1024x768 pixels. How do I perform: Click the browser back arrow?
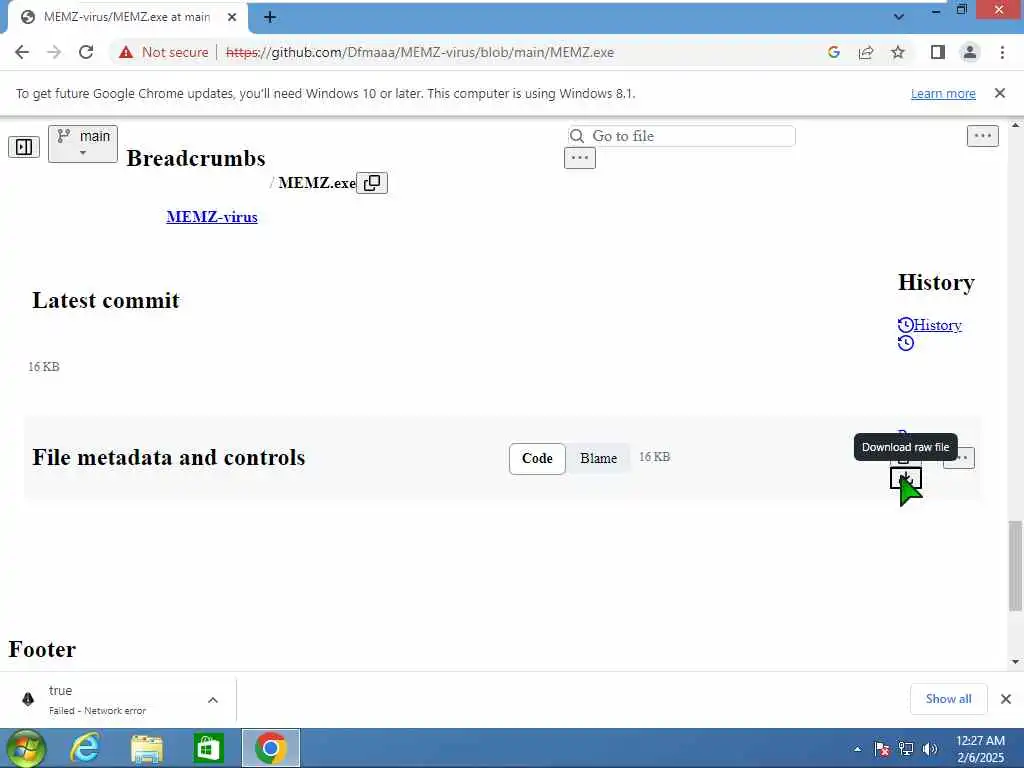click(22, 52)
